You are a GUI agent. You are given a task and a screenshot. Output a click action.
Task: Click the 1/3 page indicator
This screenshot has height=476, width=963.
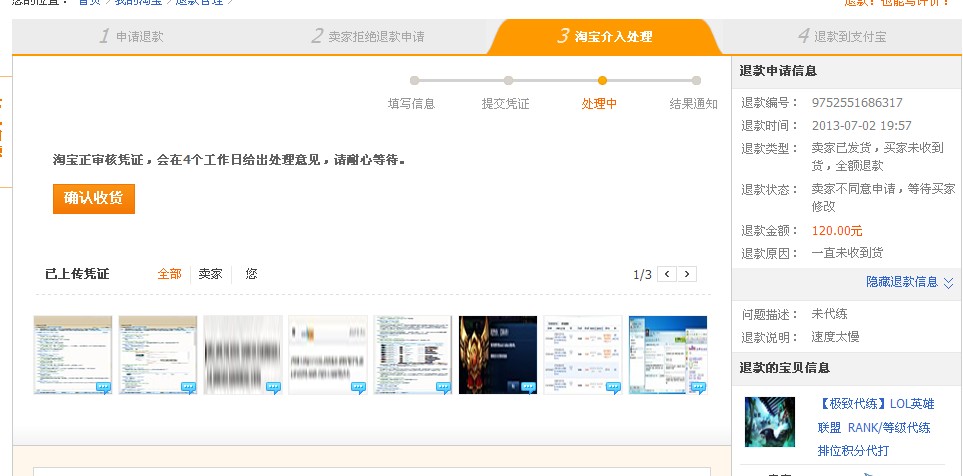(642, 275)
